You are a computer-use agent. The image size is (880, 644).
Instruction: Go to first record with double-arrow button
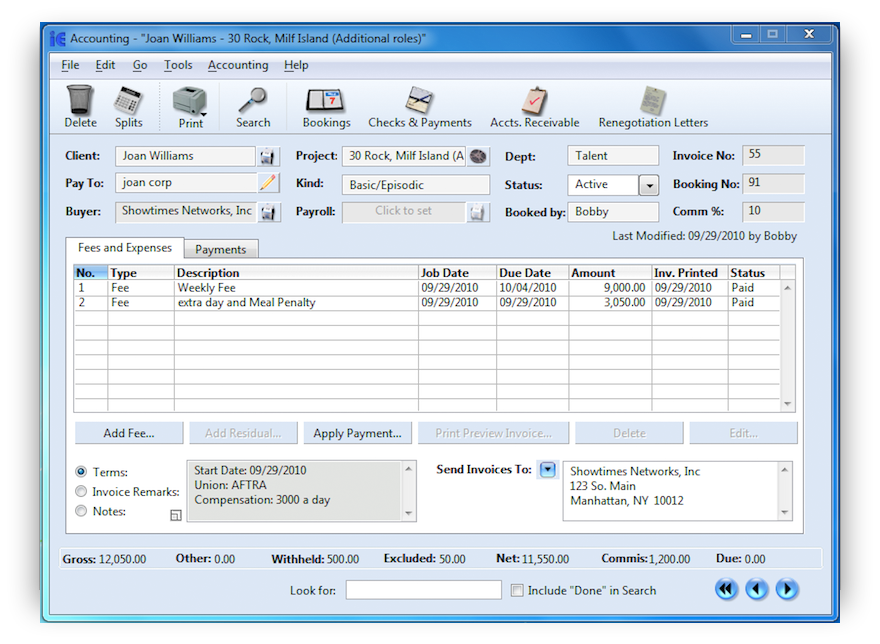click(726, 589)
